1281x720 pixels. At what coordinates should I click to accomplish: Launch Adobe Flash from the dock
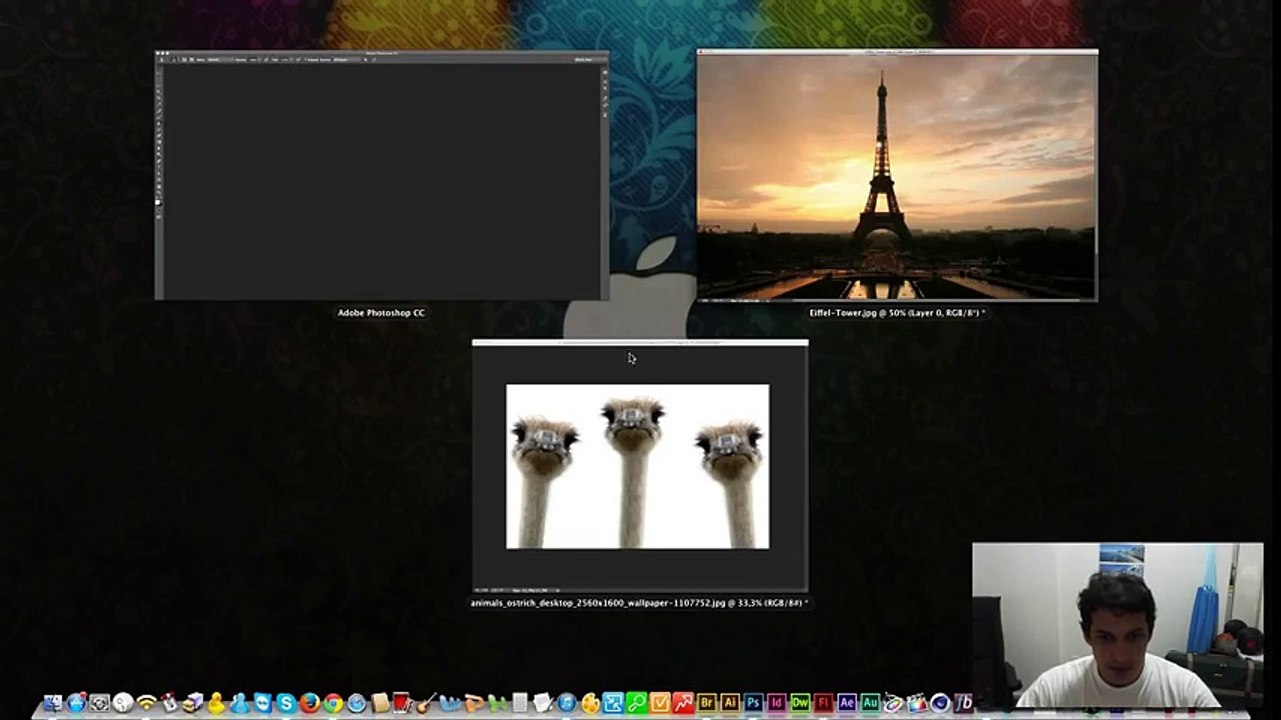coord(823,703)
